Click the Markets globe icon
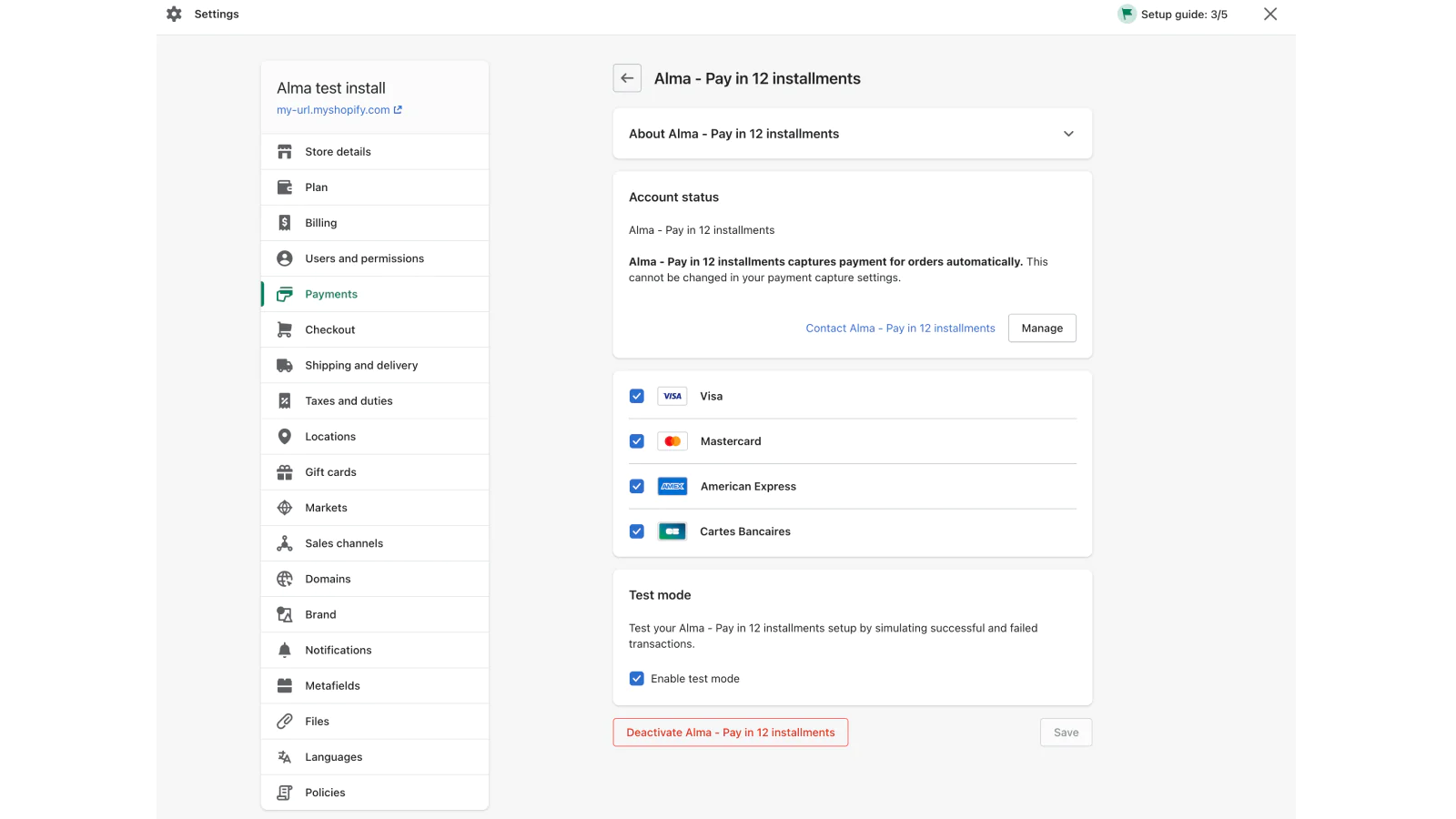Image resolution: width=1456 pixels, height=819 pixels. [285, 508]
